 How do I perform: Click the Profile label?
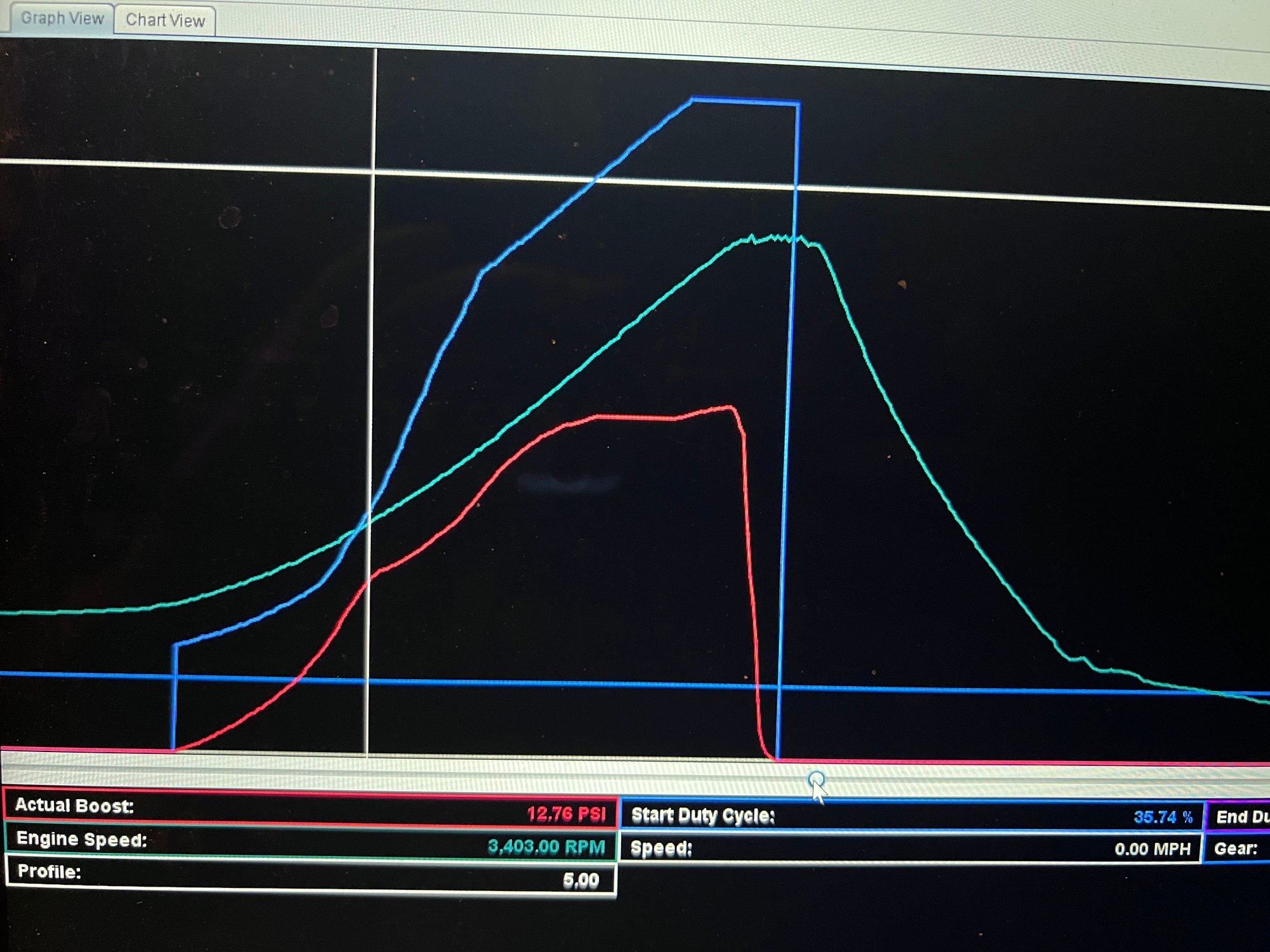[x=50, y=871]
